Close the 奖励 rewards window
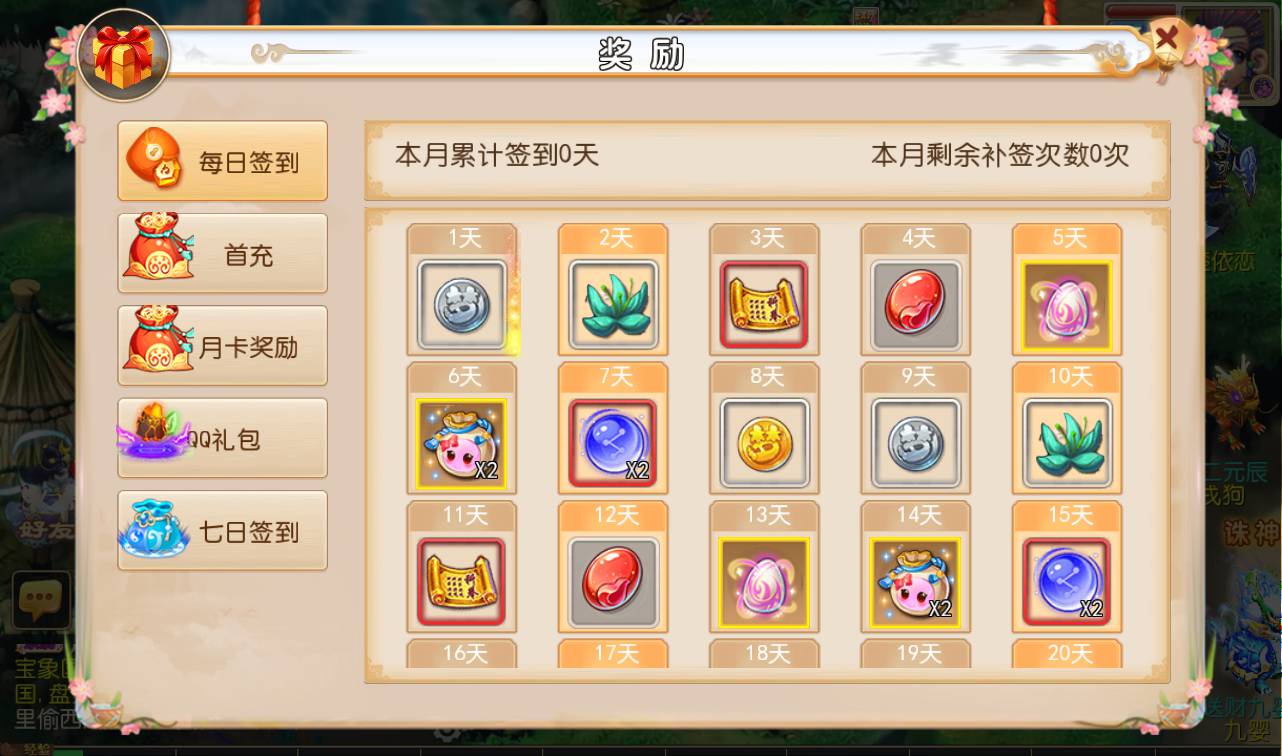 pyautogui.click(x=1166, y=42)
